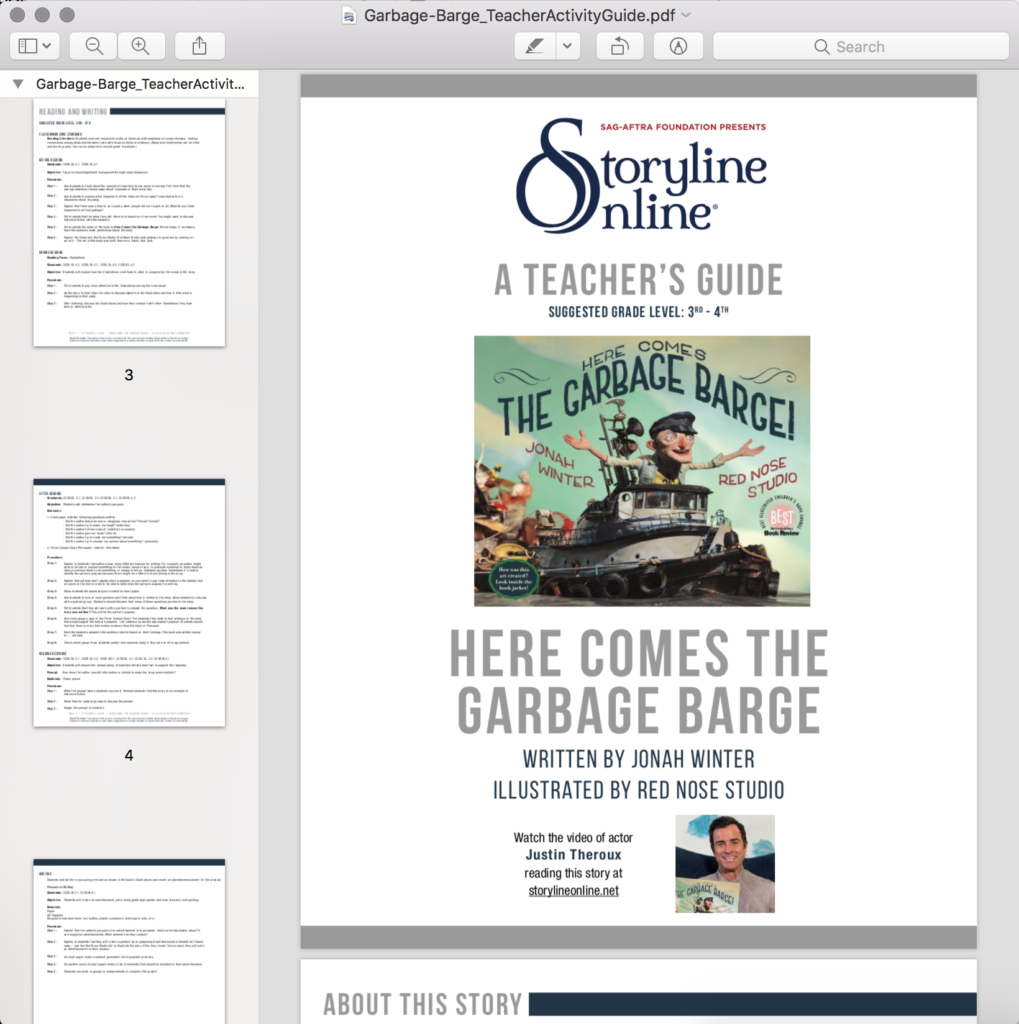1019x1024 pixels.
Task: Collapse the Garbage-Barge document disclosure triangle
Action: [18, 84]
